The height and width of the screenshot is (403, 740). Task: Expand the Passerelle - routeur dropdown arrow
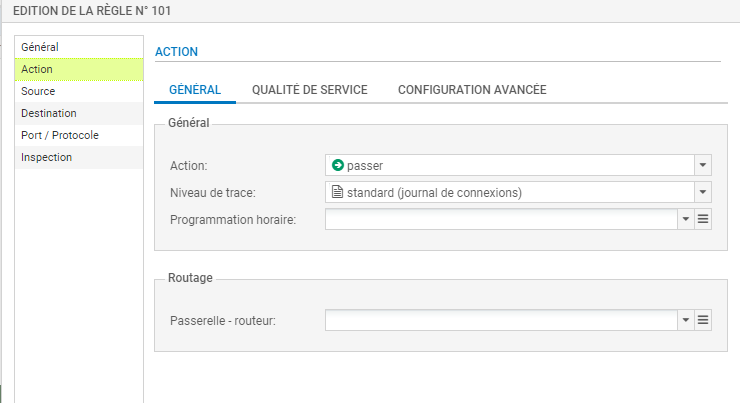686,320
